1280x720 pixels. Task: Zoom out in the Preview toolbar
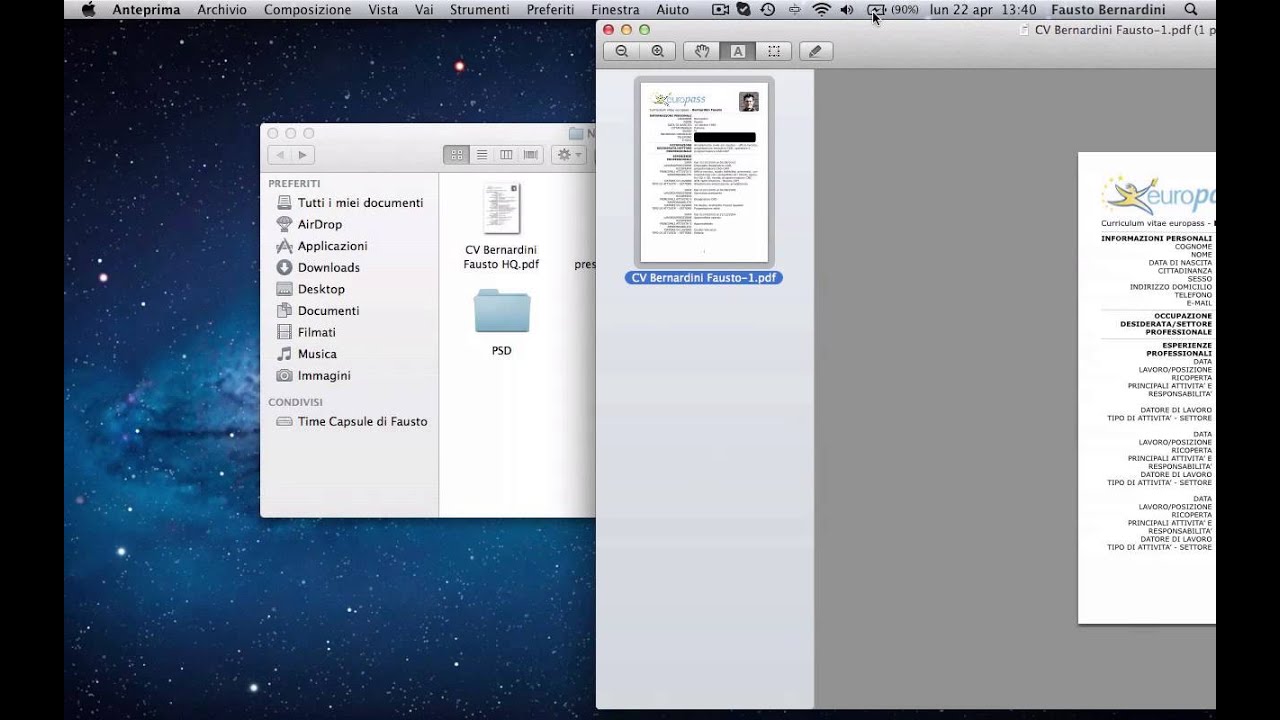(x=622, y=51)
